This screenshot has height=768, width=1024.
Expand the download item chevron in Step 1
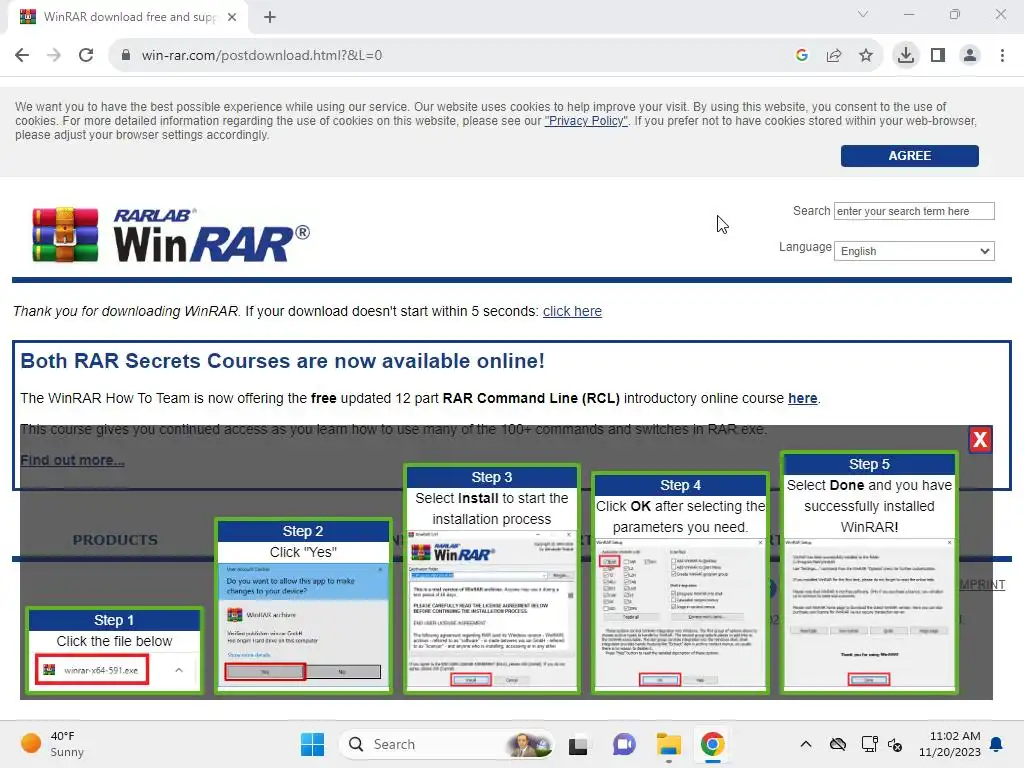(x=179, y=670)
